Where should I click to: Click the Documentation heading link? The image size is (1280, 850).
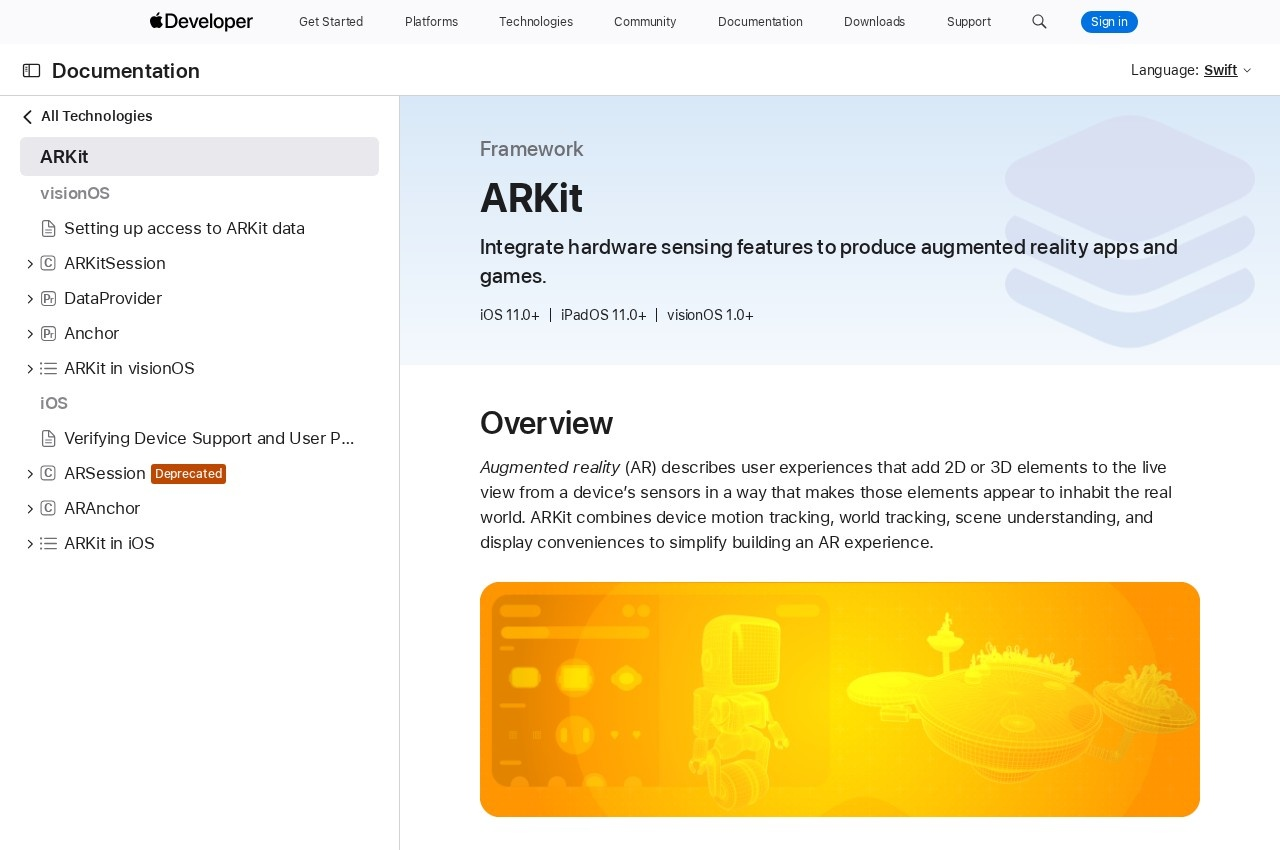pyautogui.click(x=126, y=71)
